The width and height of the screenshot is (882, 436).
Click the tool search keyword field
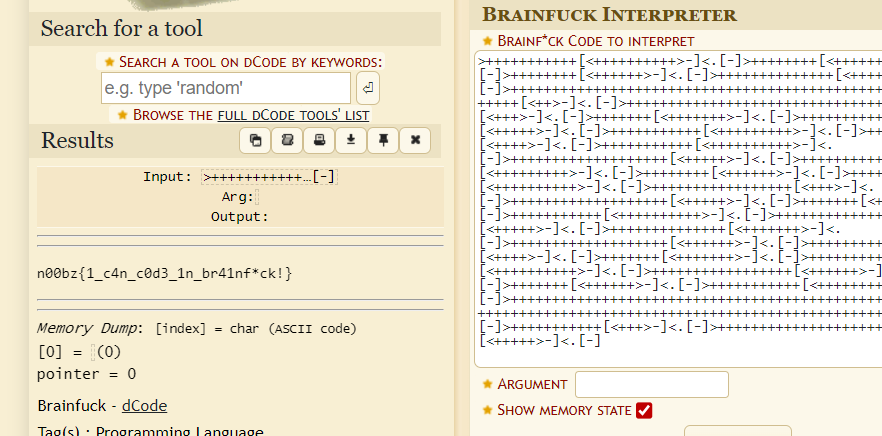226,89
